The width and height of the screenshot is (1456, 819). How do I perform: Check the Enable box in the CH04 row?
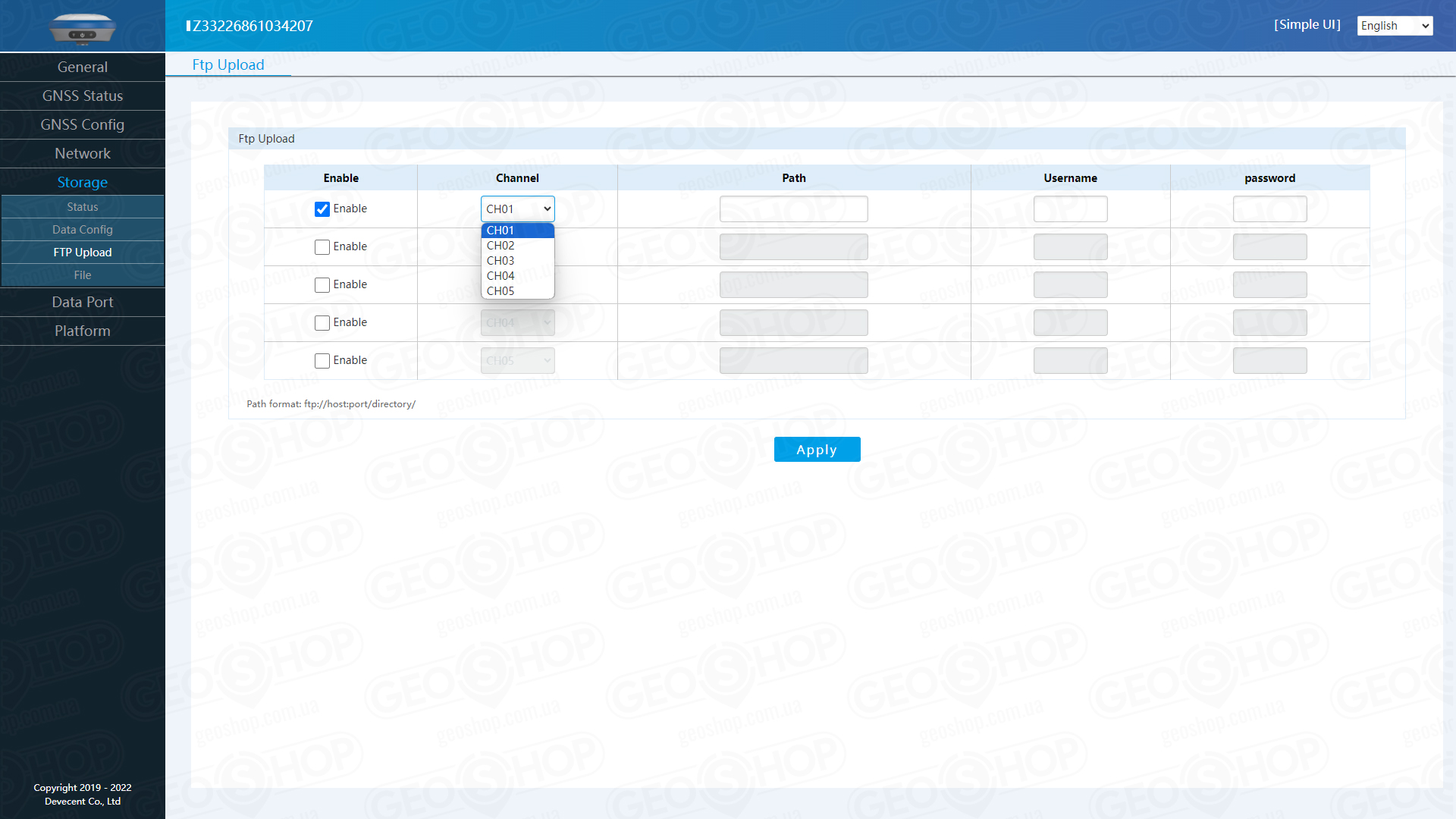coord(322,323)
